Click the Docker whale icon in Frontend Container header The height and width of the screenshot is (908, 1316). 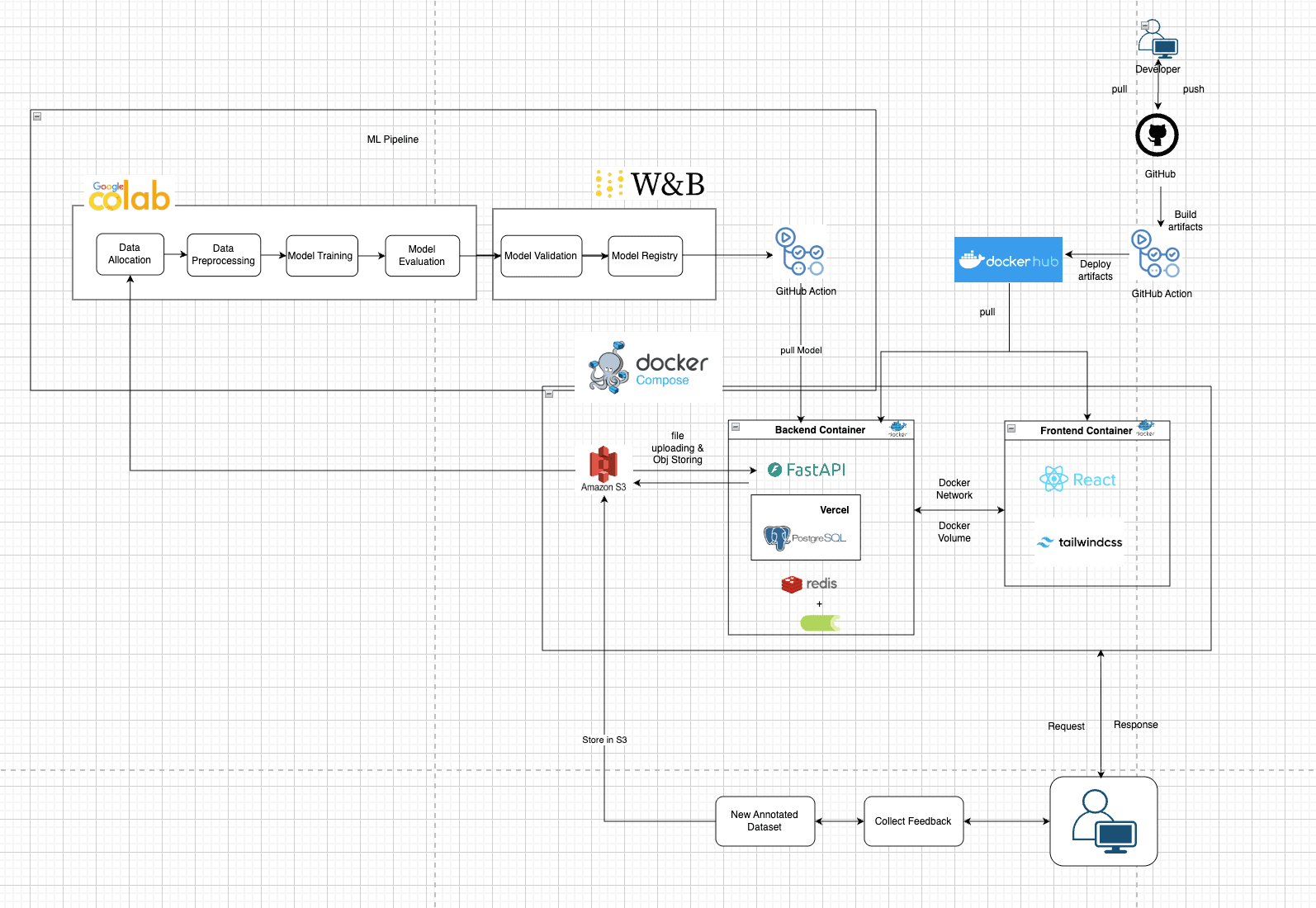[1146, 428]
